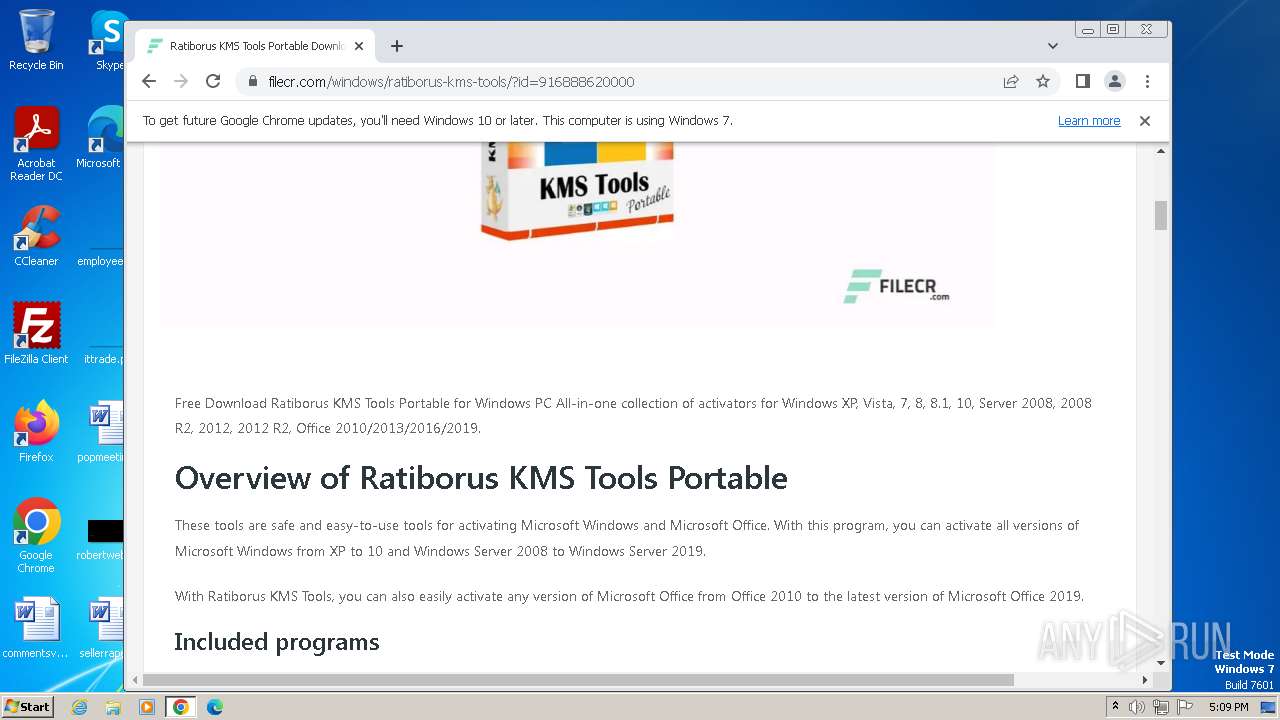Click the FILECR.com logo on the image

(x=896, y=286)
